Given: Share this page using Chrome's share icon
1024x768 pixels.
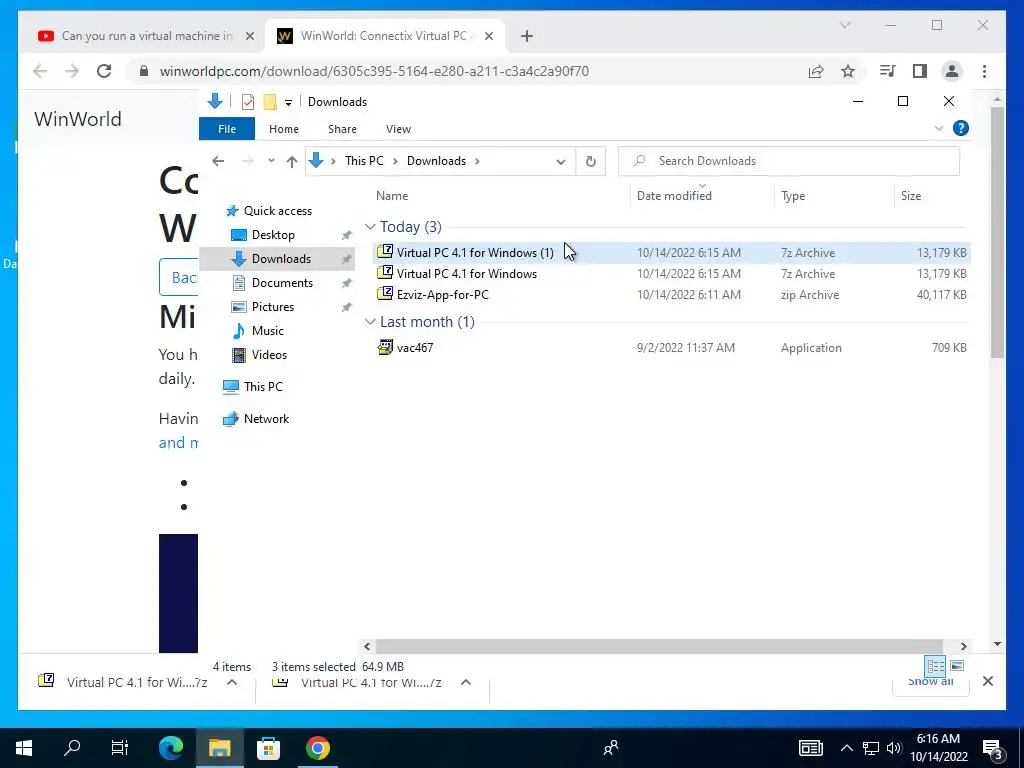Looking at the screenshot, I should 816,71.
